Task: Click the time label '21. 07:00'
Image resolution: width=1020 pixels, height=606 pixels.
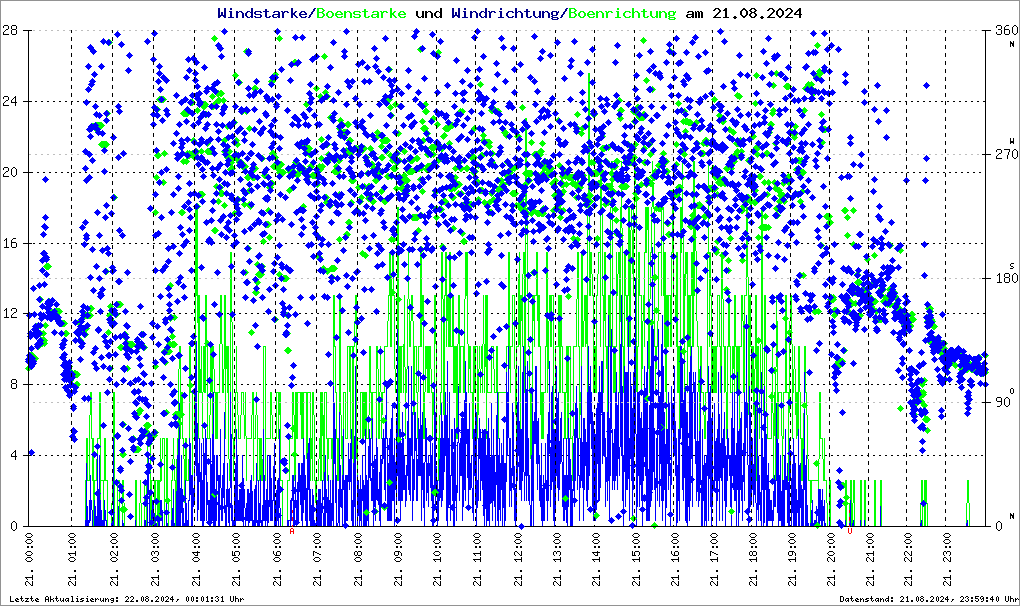Action: point(317,559)
